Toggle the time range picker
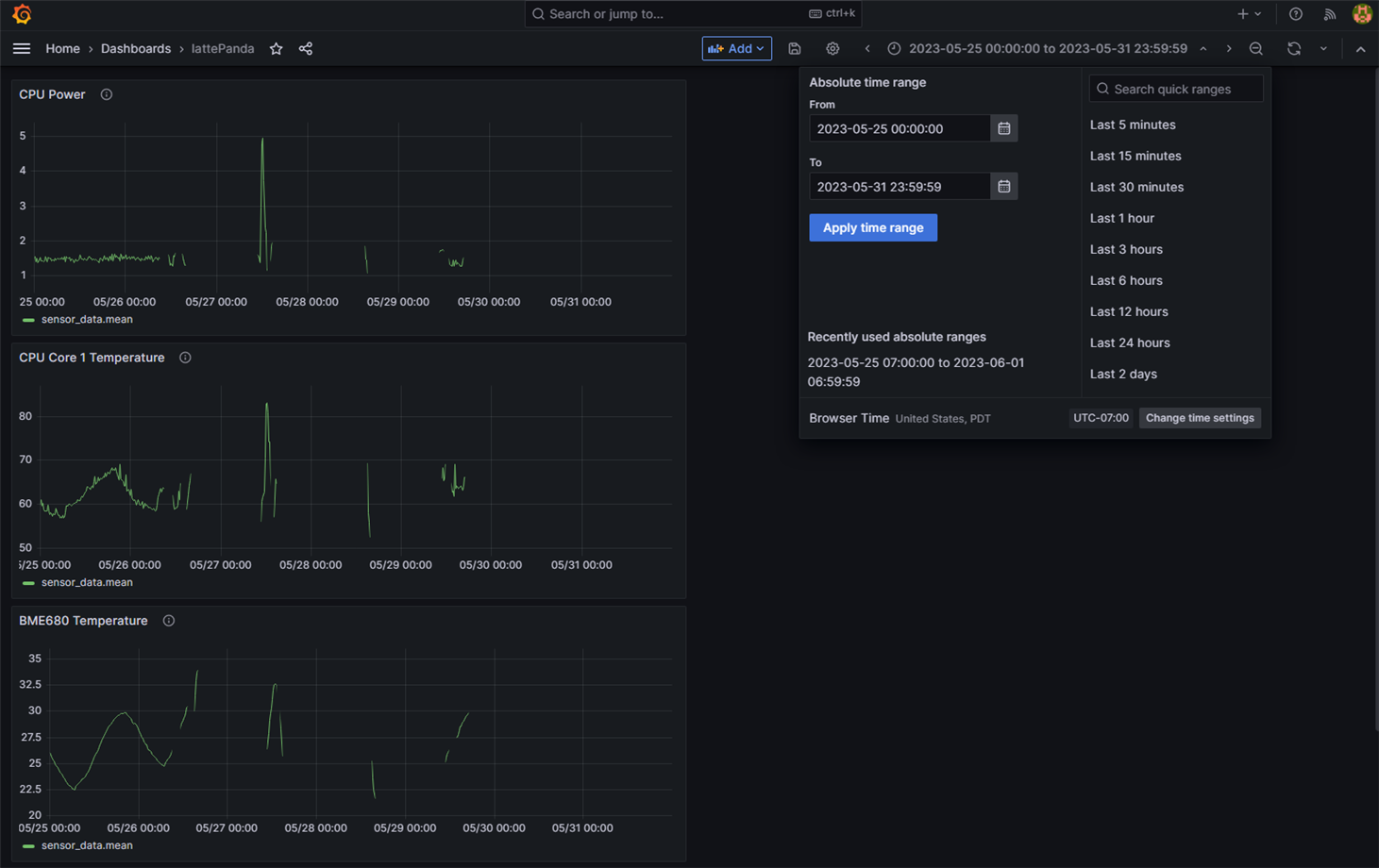 tap(1047, 49)
